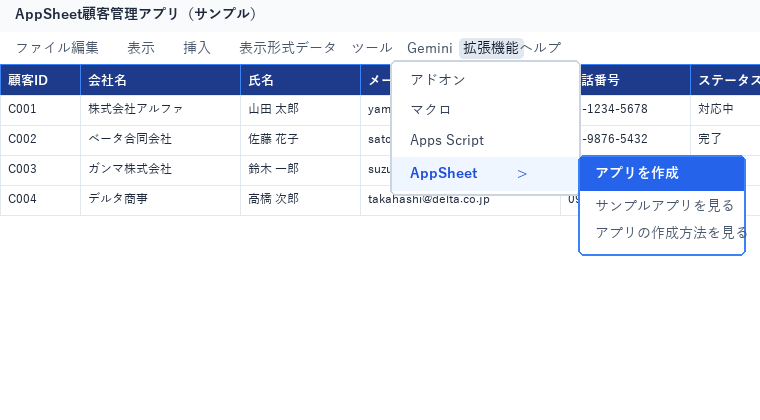Open the ツール menu

tap(372, 48)
